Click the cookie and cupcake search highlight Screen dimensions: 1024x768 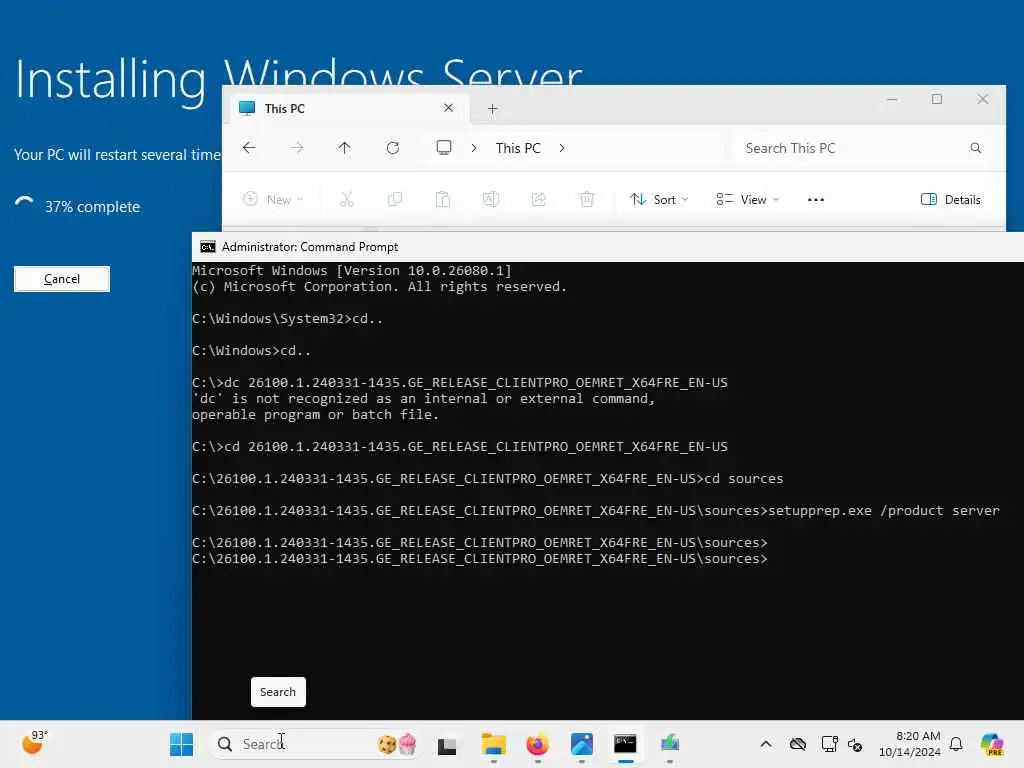click(397, 744)
